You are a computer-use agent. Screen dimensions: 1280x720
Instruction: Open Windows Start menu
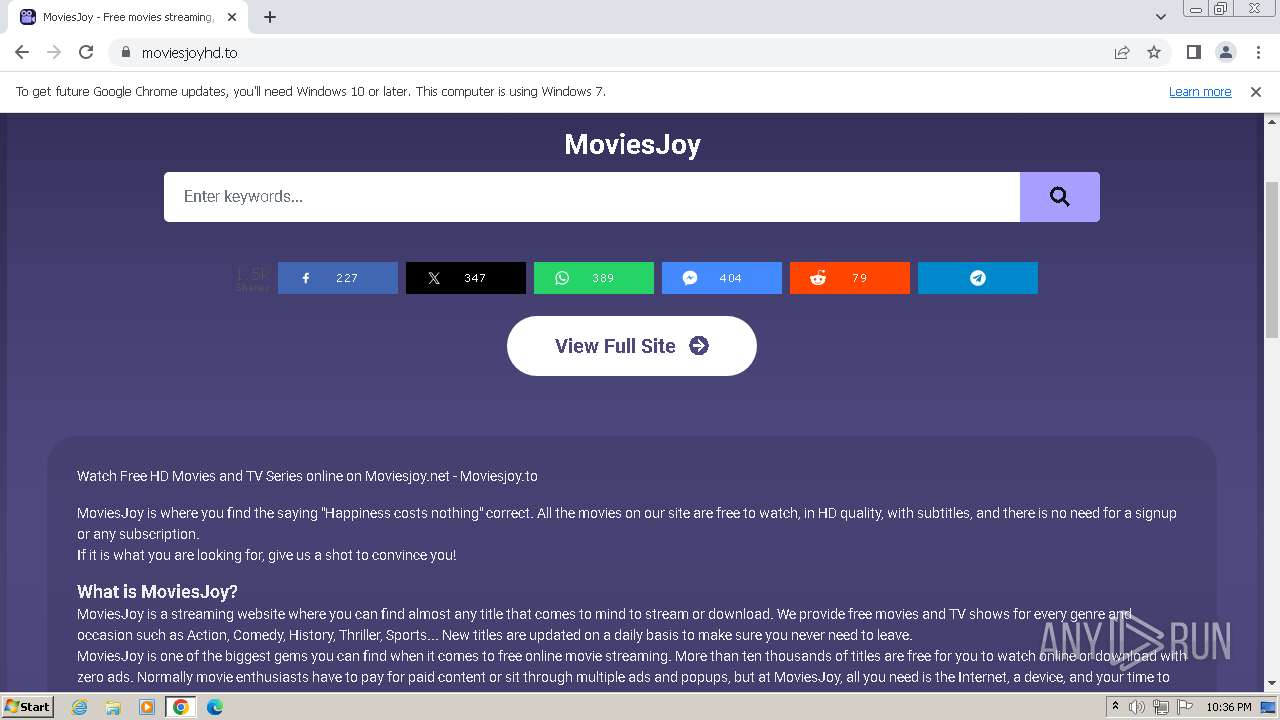click(27, 707)
